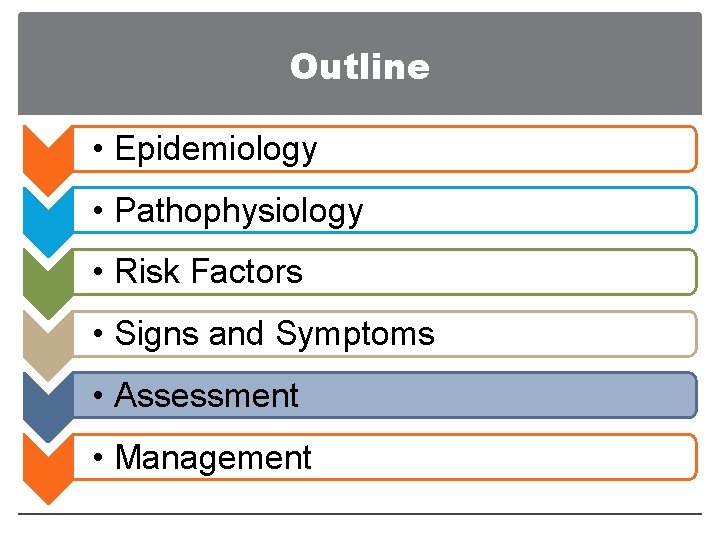Click the bullet before Signs and Symptoms
Screen dimensions: 720x540
98,335
